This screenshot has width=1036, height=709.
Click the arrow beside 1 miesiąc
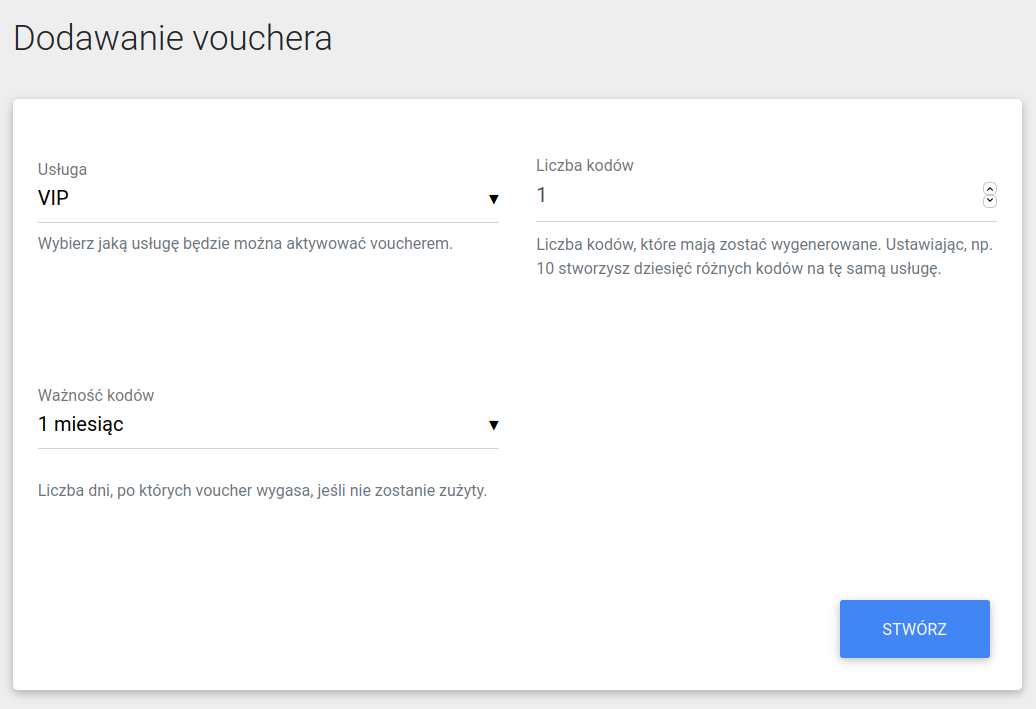click(x=493, y=425)
